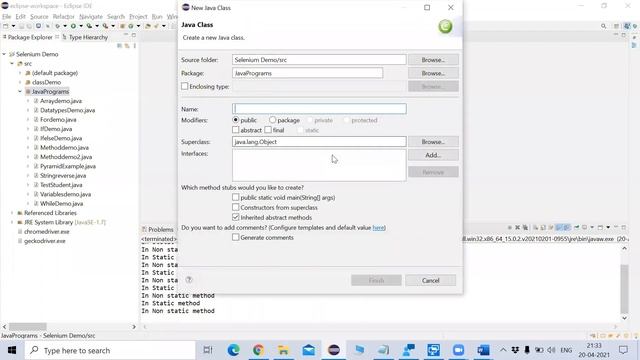Viewport: 640px width, 360px height.
Task: Collapse the src folder node
Action: 12,63
